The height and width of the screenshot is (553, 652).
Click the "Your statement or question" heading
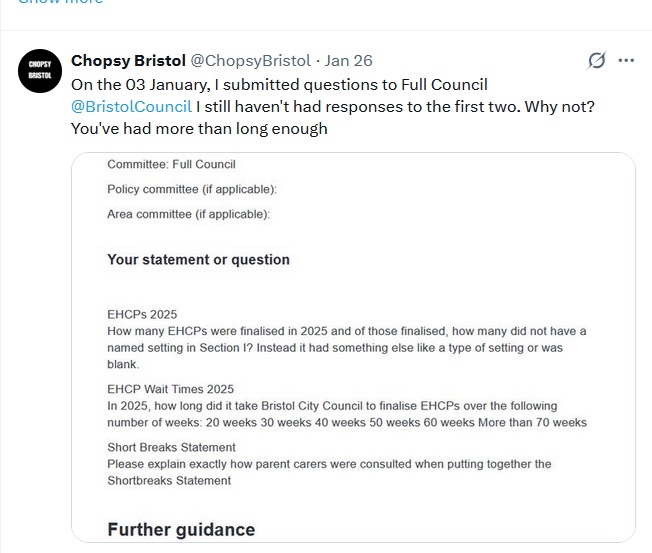coord(198,260)
